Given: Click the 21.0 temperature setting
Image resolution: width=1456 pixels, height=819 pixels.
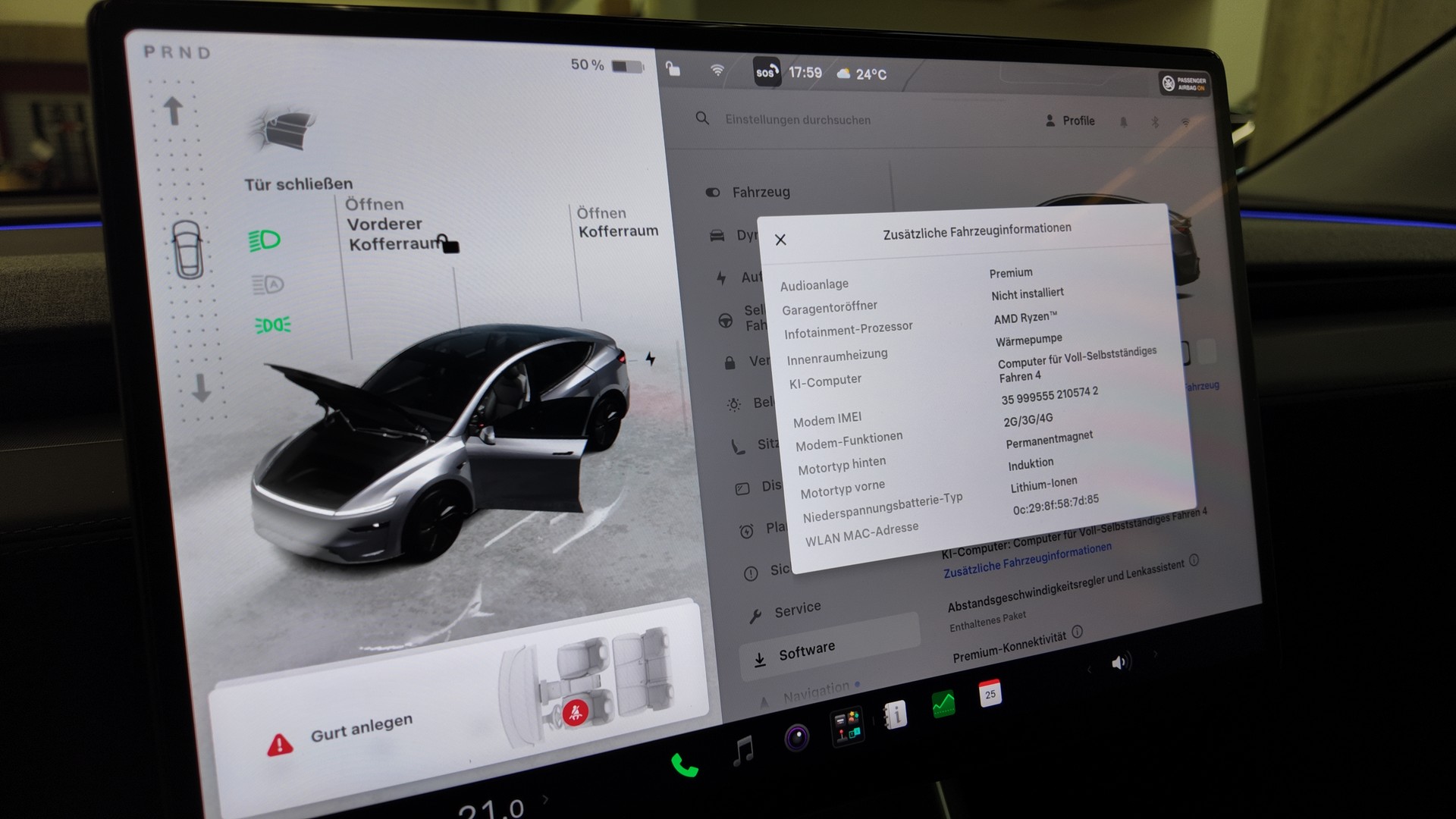Looking at the screenshot, I should point(491,808).
